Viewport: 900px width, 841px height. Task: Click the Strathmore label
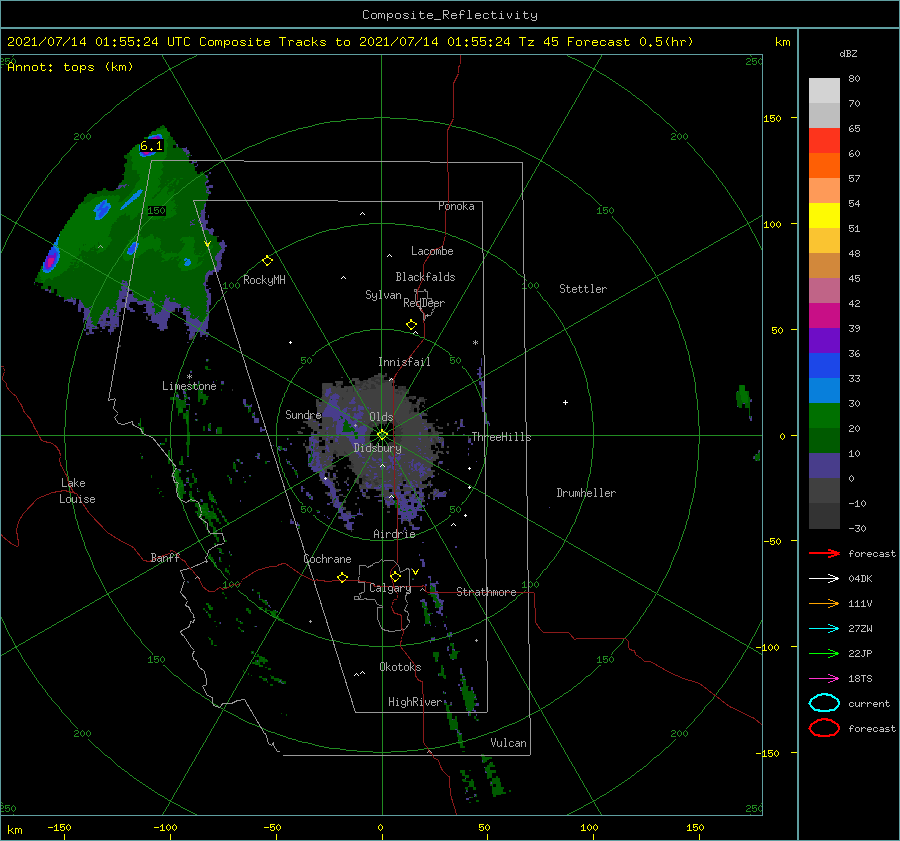click(x=486, y=592)
